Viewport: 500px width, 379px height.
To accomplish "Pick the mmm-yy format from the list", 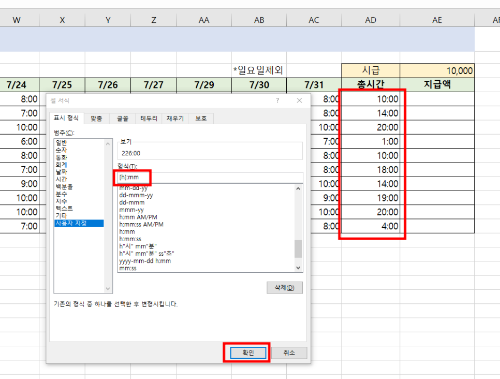I will click(131, 210).
